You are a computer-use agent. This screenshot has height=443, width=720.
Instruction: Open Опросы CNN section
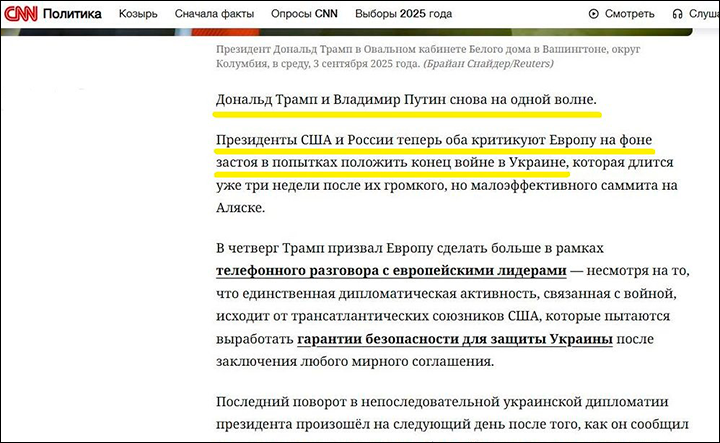[304, 14]
